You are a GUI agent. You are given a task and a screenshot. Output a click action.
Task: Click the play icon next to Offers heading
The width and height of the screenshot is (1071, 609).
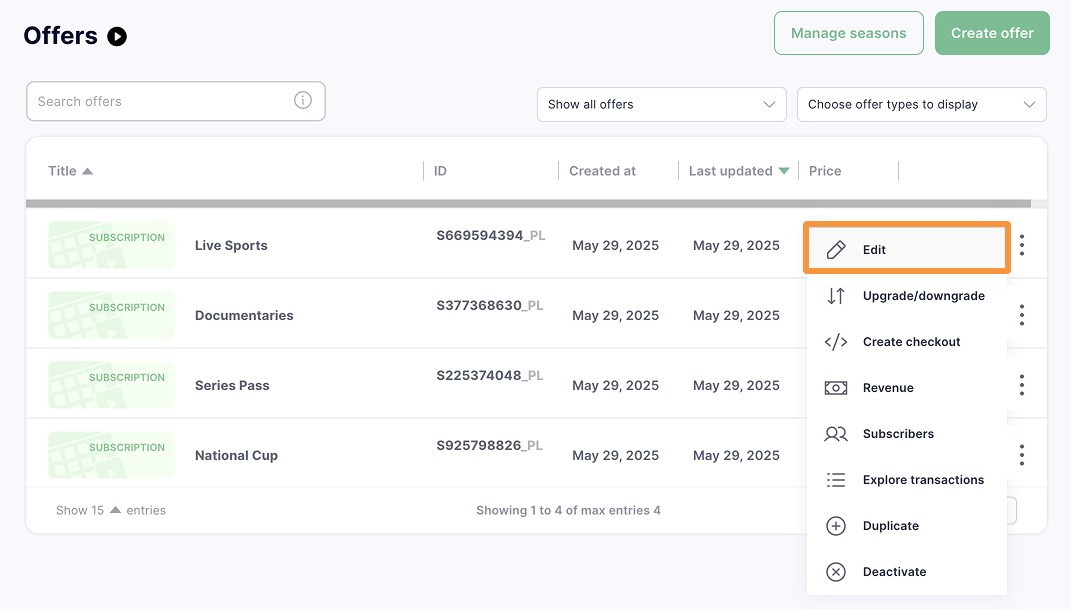[117, 36]
